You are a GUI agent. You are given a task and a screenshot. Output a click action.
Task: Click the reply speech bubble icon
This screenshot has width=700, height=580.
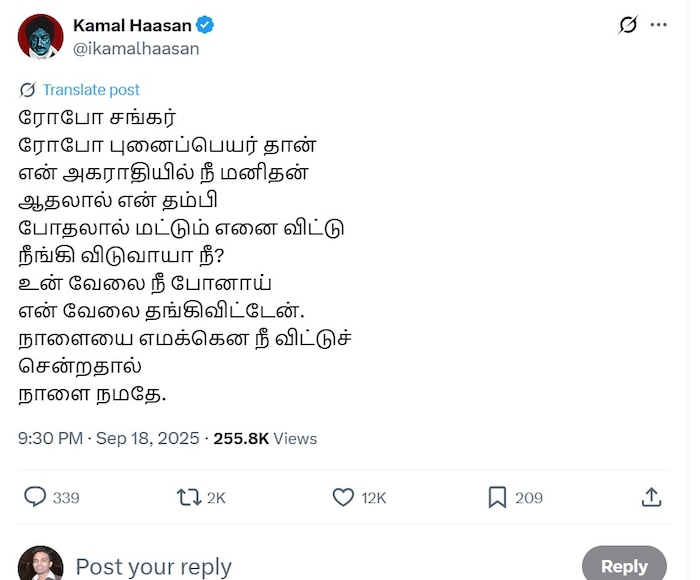(x=35, y=497)
